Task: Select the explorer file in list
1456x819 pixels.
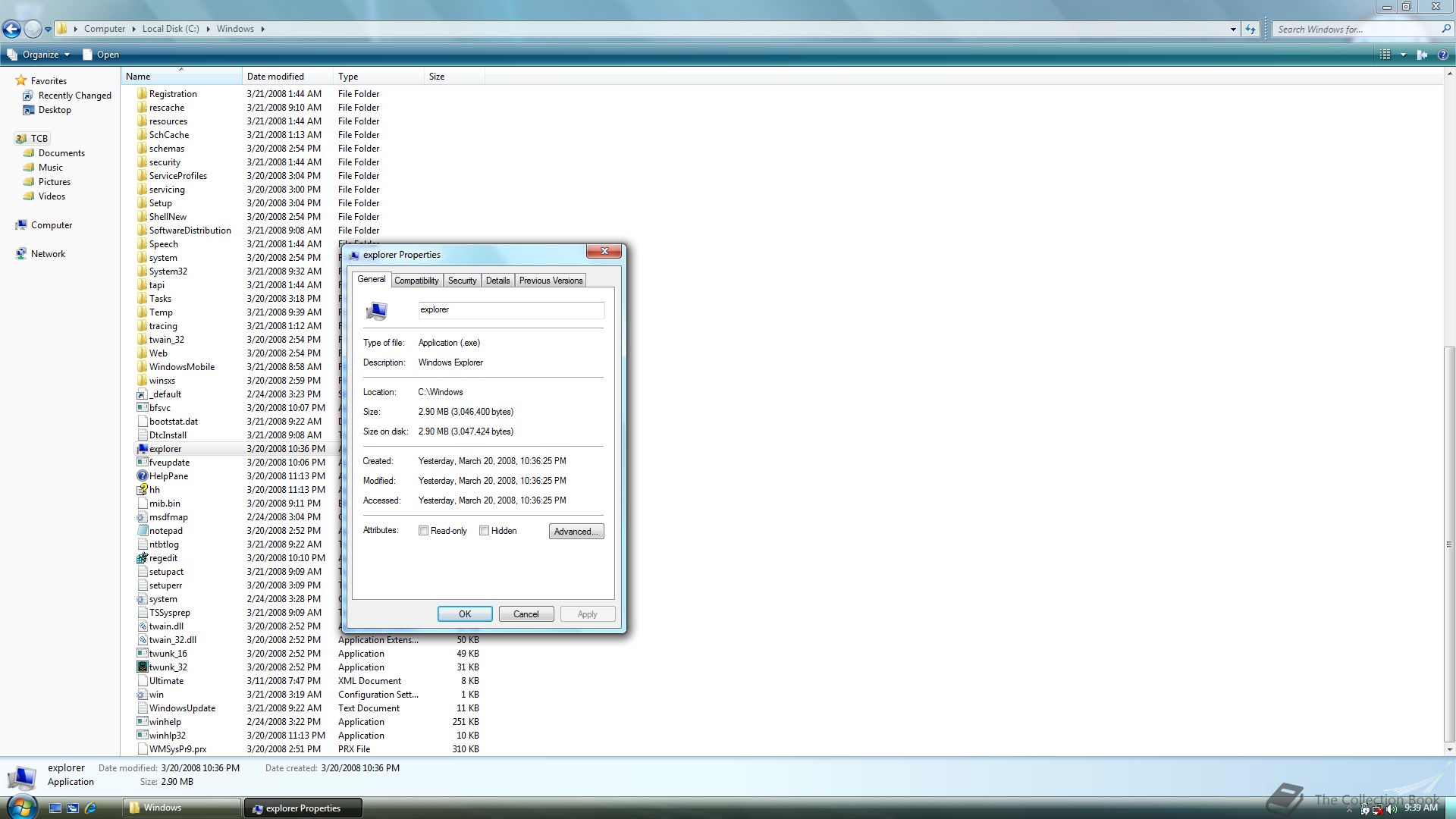Action: click(165, 449)
